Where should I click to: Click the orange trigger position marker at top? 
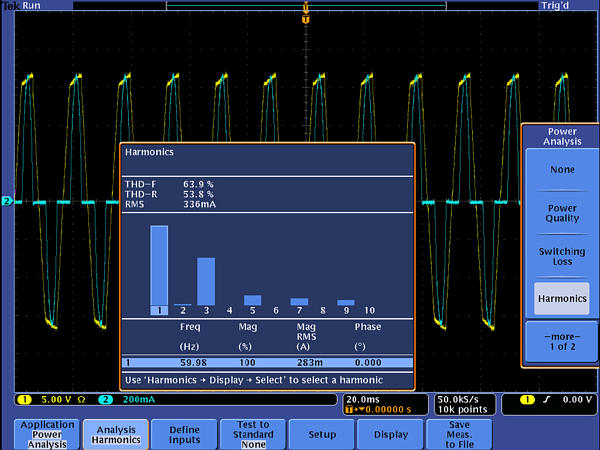[305, 19]
